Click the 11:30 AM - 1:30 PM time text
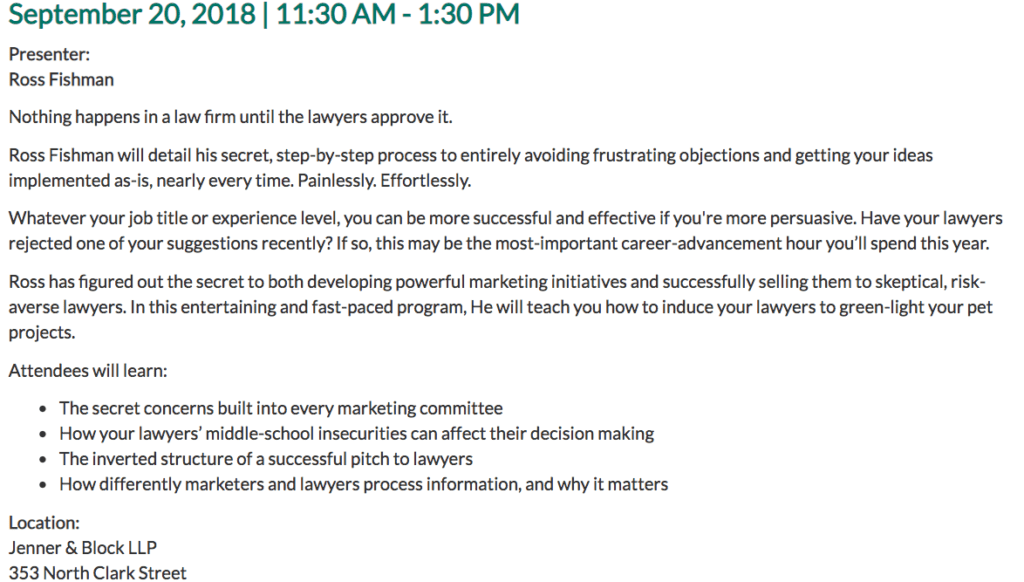This screenshot has width=1024, height=582. (x=398, y=14)
